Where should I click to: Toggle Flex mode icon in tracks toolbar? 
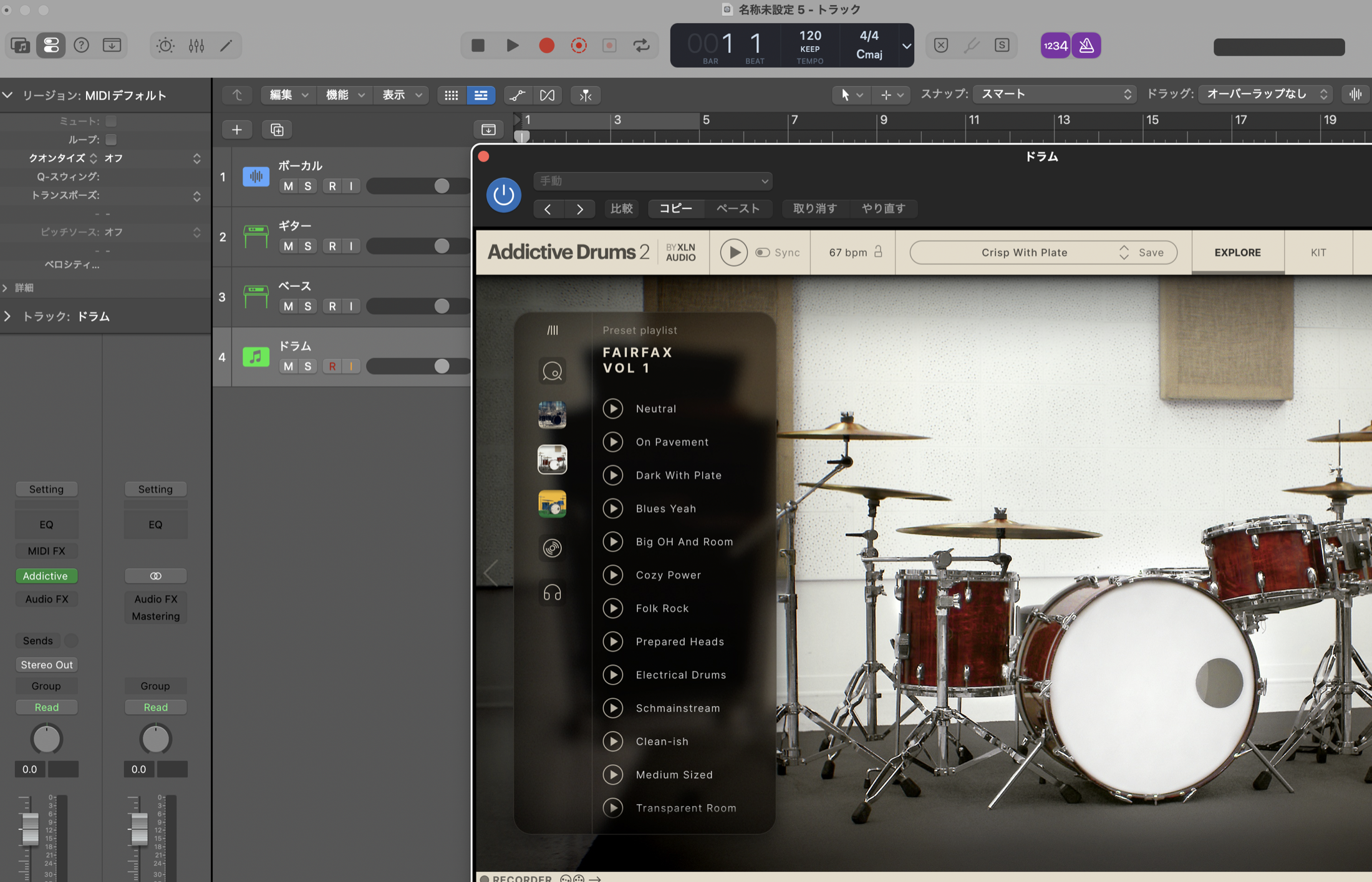(x=547, y=95)
